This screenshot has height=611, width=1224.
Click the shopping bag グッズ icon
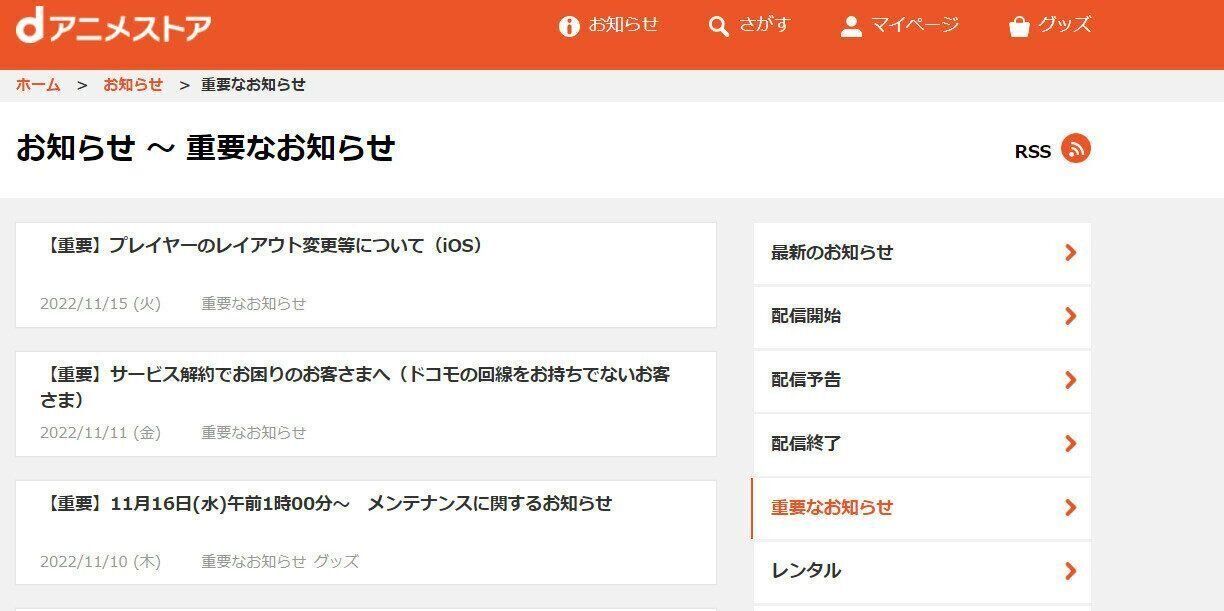1019,26
